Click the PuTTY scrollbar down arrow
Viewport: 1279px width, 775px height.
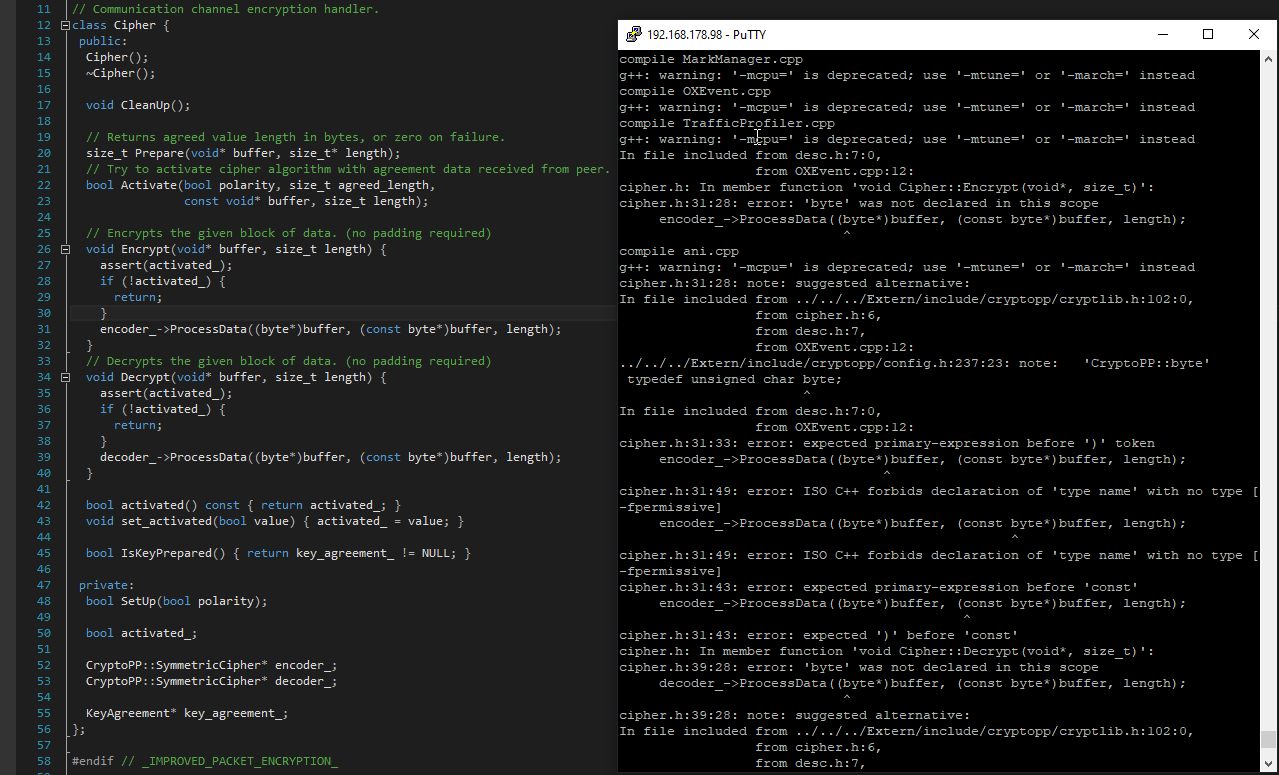coord(1268,763)
